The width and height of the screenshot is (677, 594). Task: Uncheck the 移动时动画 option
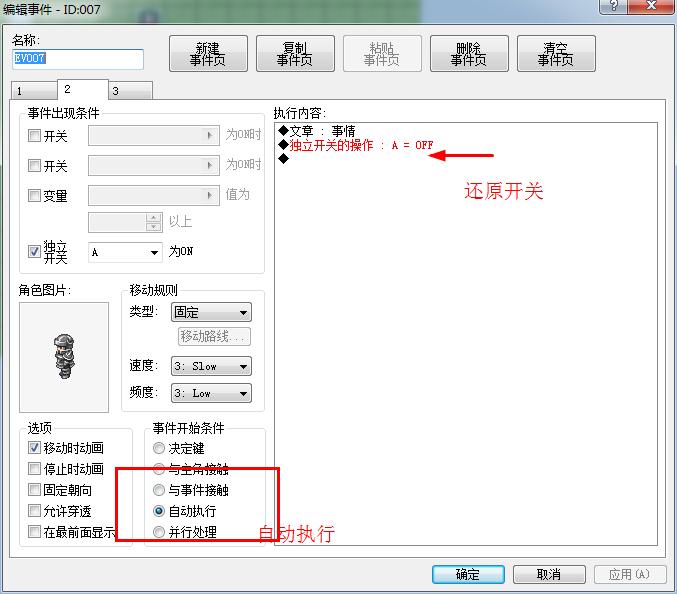34,447
